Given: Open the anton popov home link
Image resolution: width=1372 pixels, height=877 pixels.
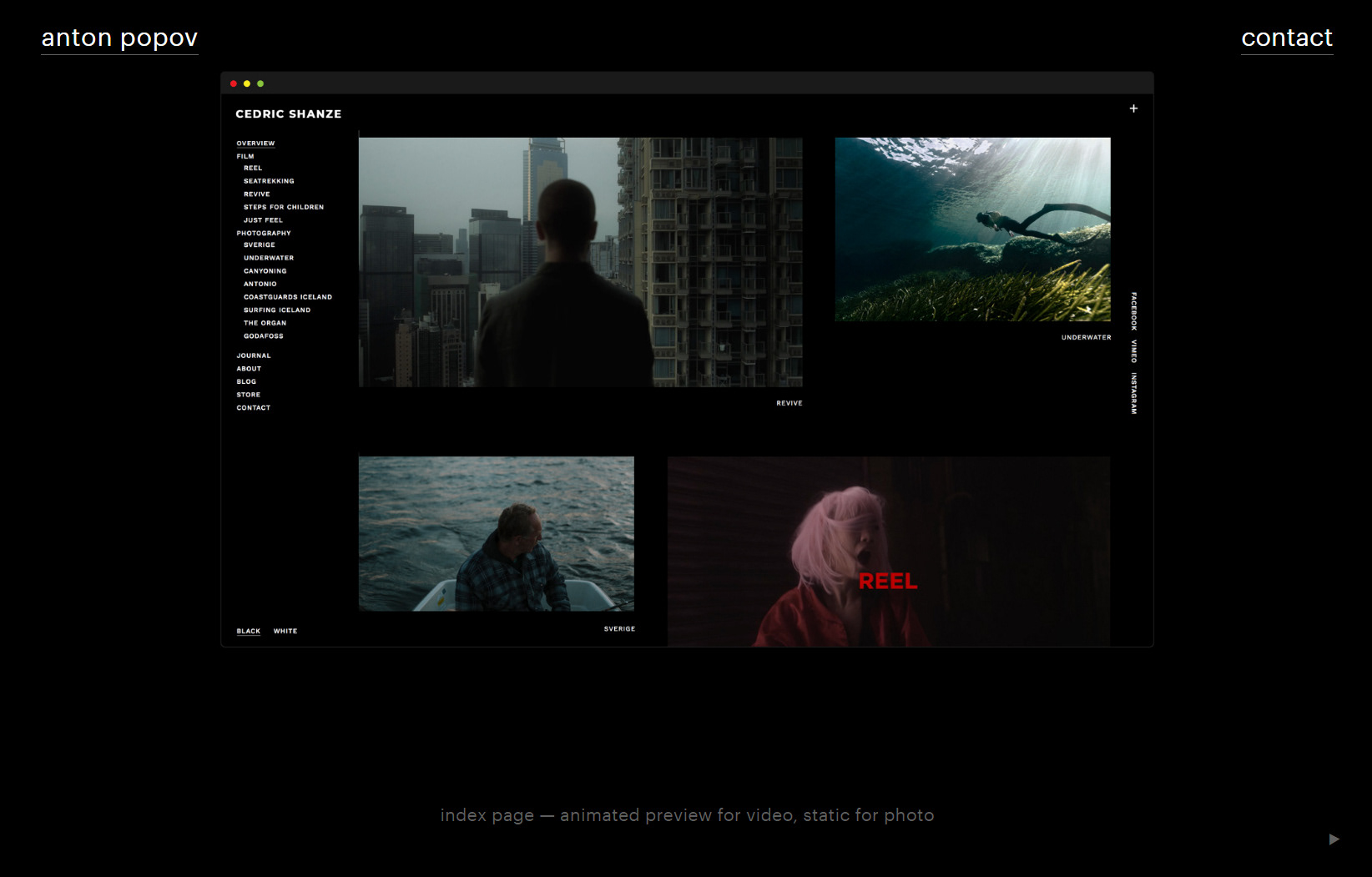Looking at the screenshot, I should click(119, 38).
